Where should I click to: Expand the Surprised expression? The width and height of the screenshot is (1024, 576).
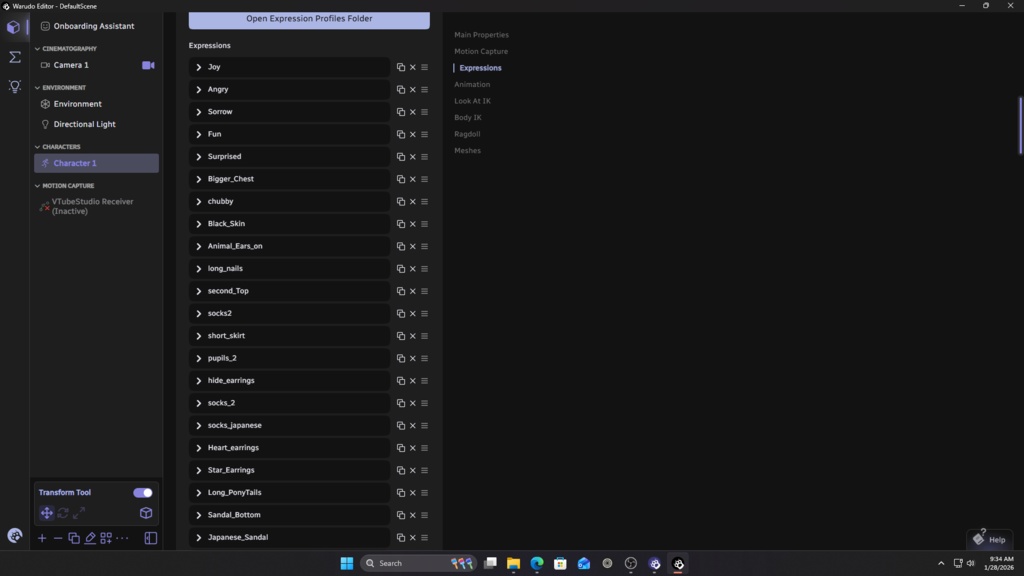[x=199, y=157]
